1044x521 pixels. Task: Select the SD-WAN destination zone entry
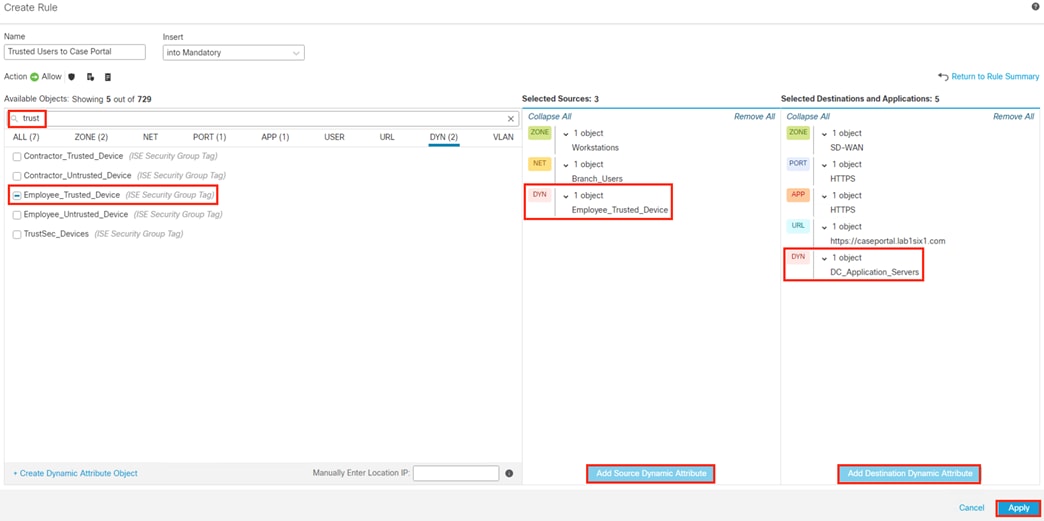coord(846,147)
